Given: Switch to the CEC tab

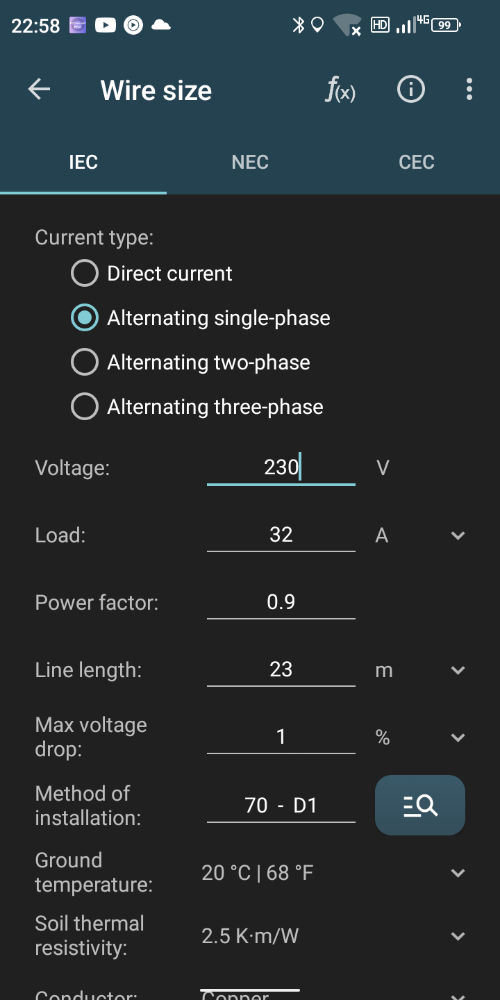Looking at the screenshot, I should [416, 162].
